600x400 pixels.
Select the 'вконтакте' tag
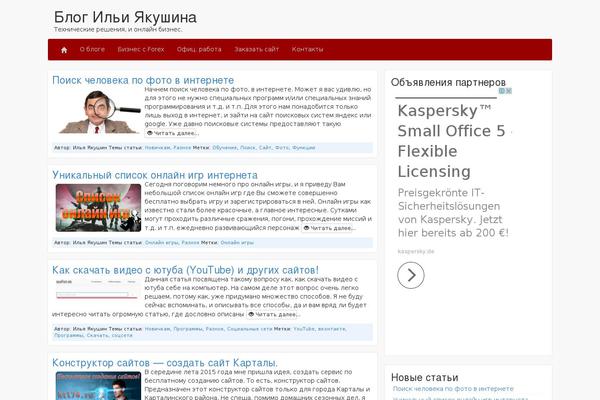332,329
